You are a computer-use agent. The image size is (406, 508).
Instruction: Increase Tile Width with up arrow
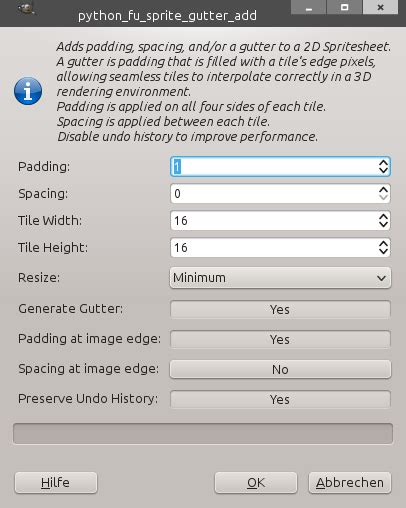[383, 216]
